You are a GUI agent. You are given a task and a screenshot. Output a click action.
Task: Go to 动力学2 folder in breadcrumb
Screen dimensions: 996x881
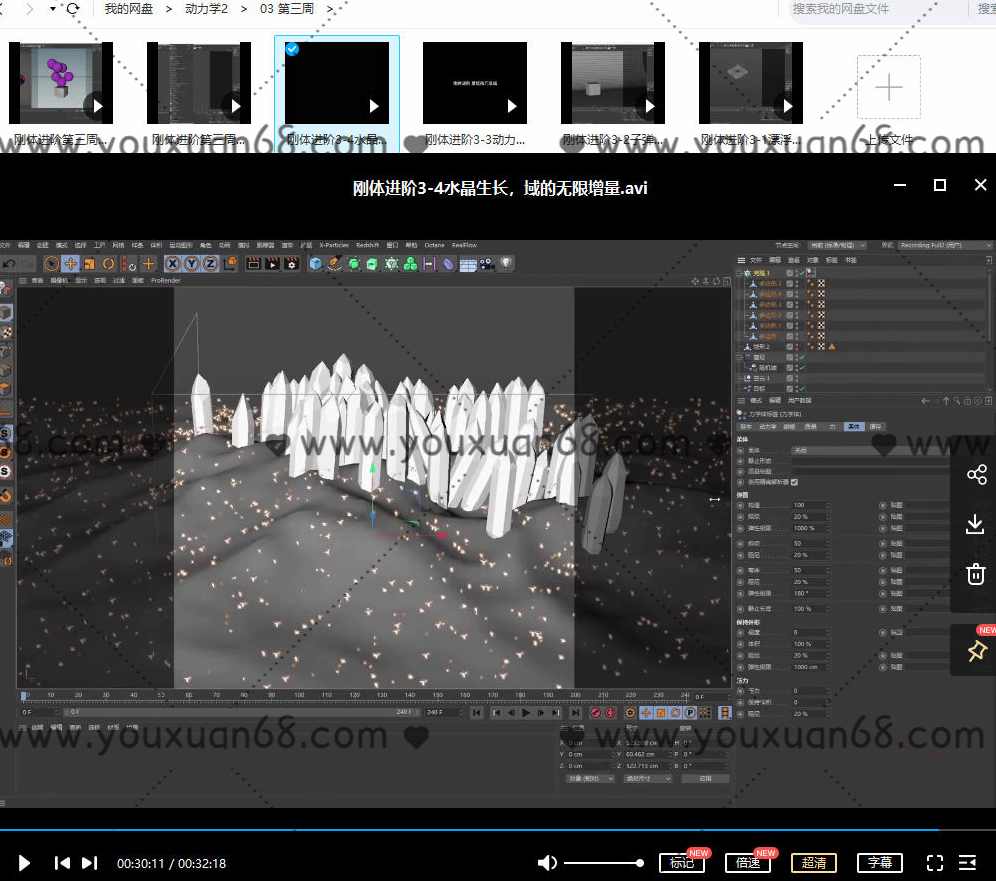(206, 9)
